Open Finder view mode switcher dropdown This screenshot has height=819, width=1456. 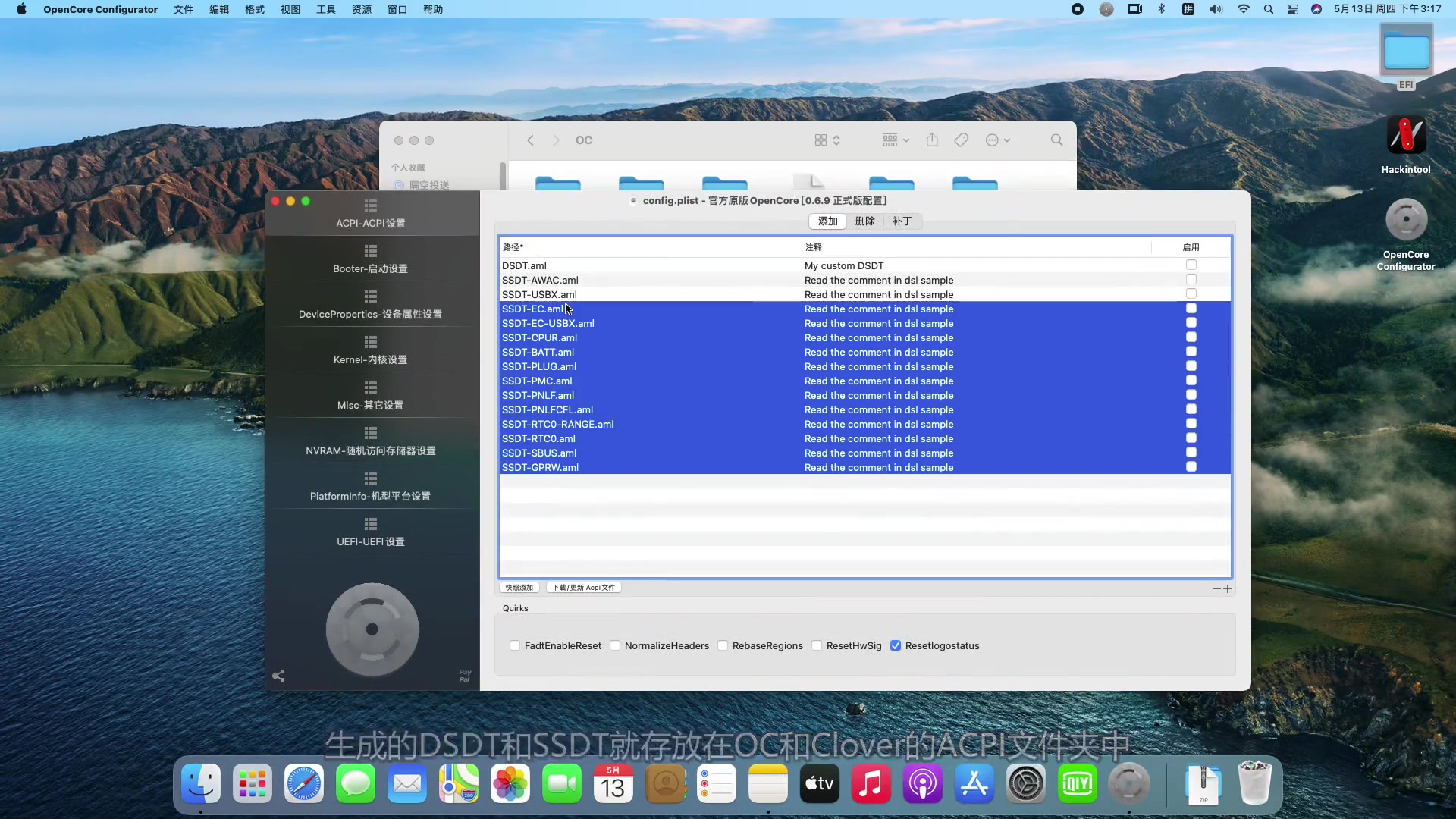point(827,140)
